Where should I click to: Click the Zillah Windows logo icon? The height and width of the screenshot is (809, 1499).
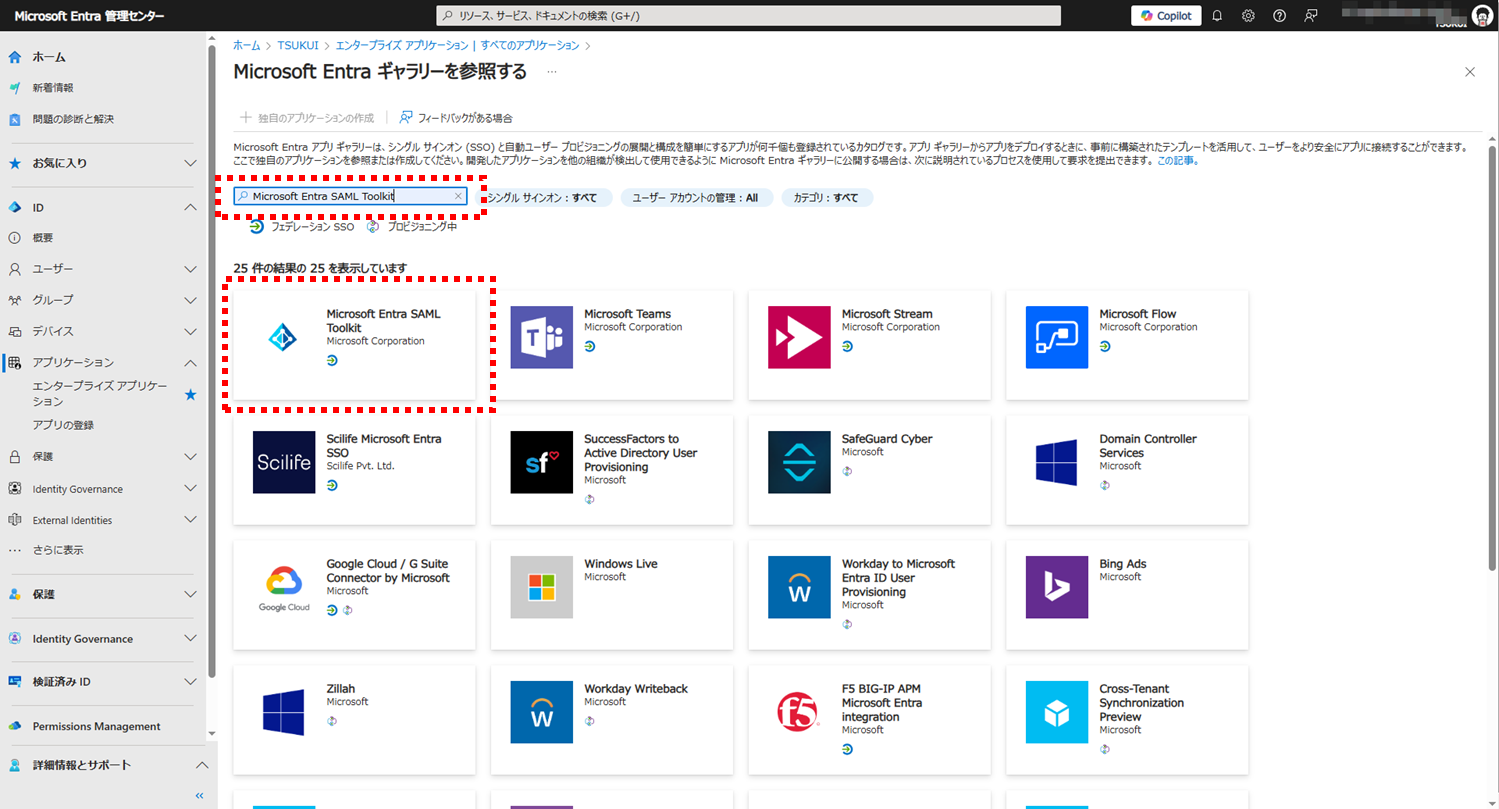point(284,713)
